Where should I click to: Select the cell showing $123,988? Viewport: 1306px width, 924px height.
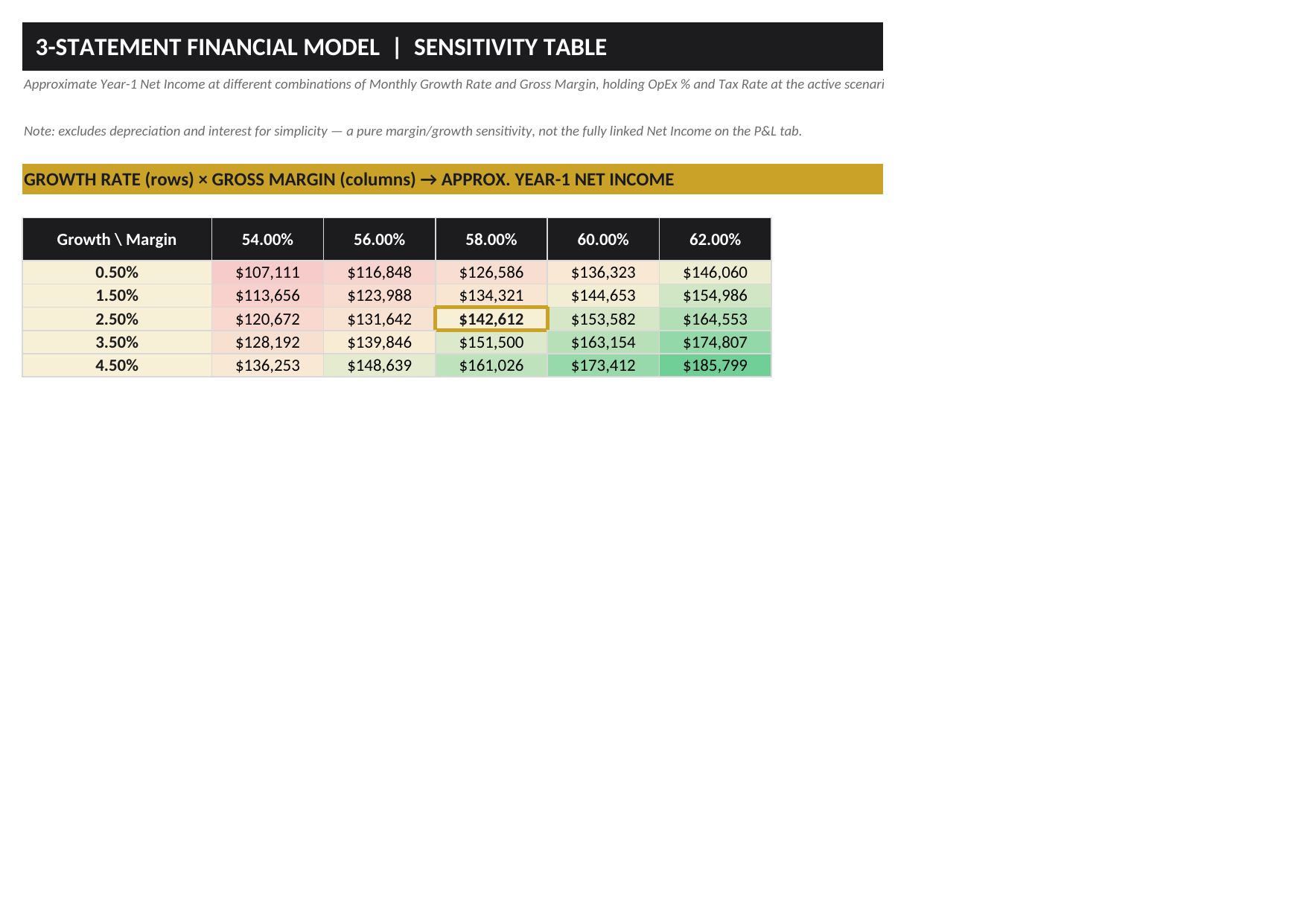[380, 296]
